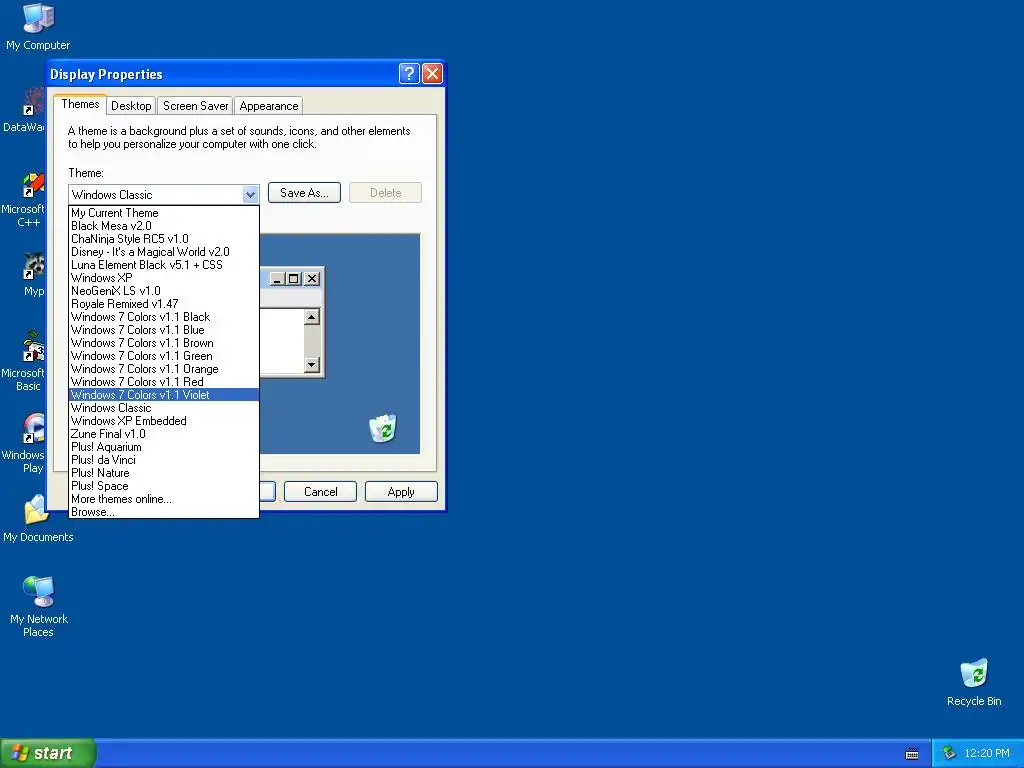The width and height of the screenshot is (1024, 768).
Task: Switch to the Desktop tab
Action: coord(131,106)
